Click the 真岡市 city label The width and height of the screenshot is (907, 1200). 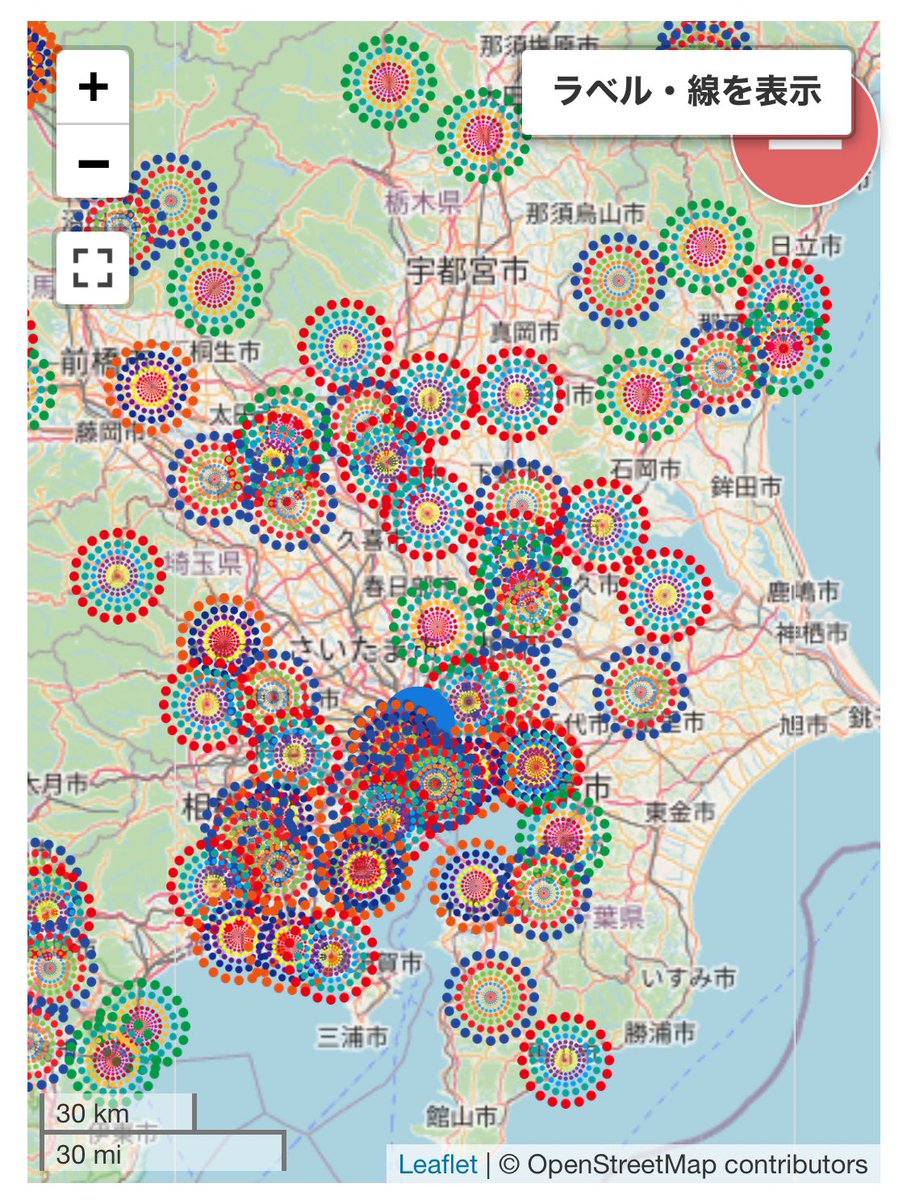click(524, 331)
